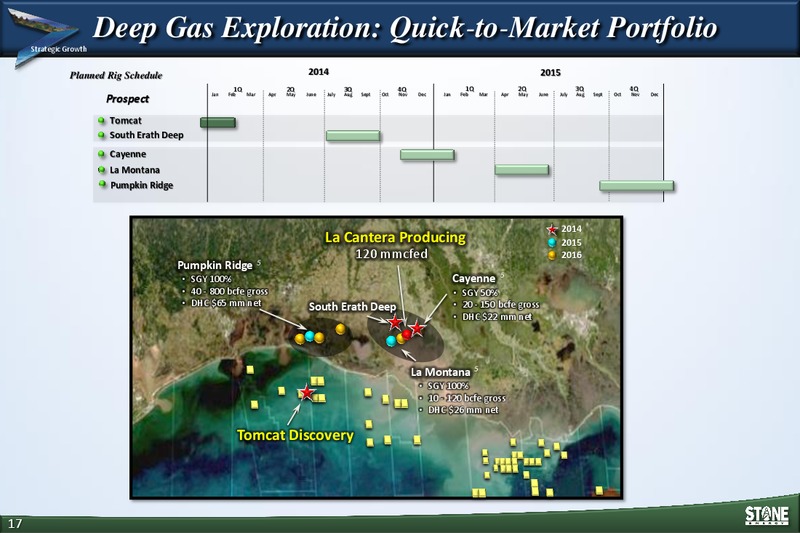Click the Strategic Growth arrow logo

click(x=45, y=37)
